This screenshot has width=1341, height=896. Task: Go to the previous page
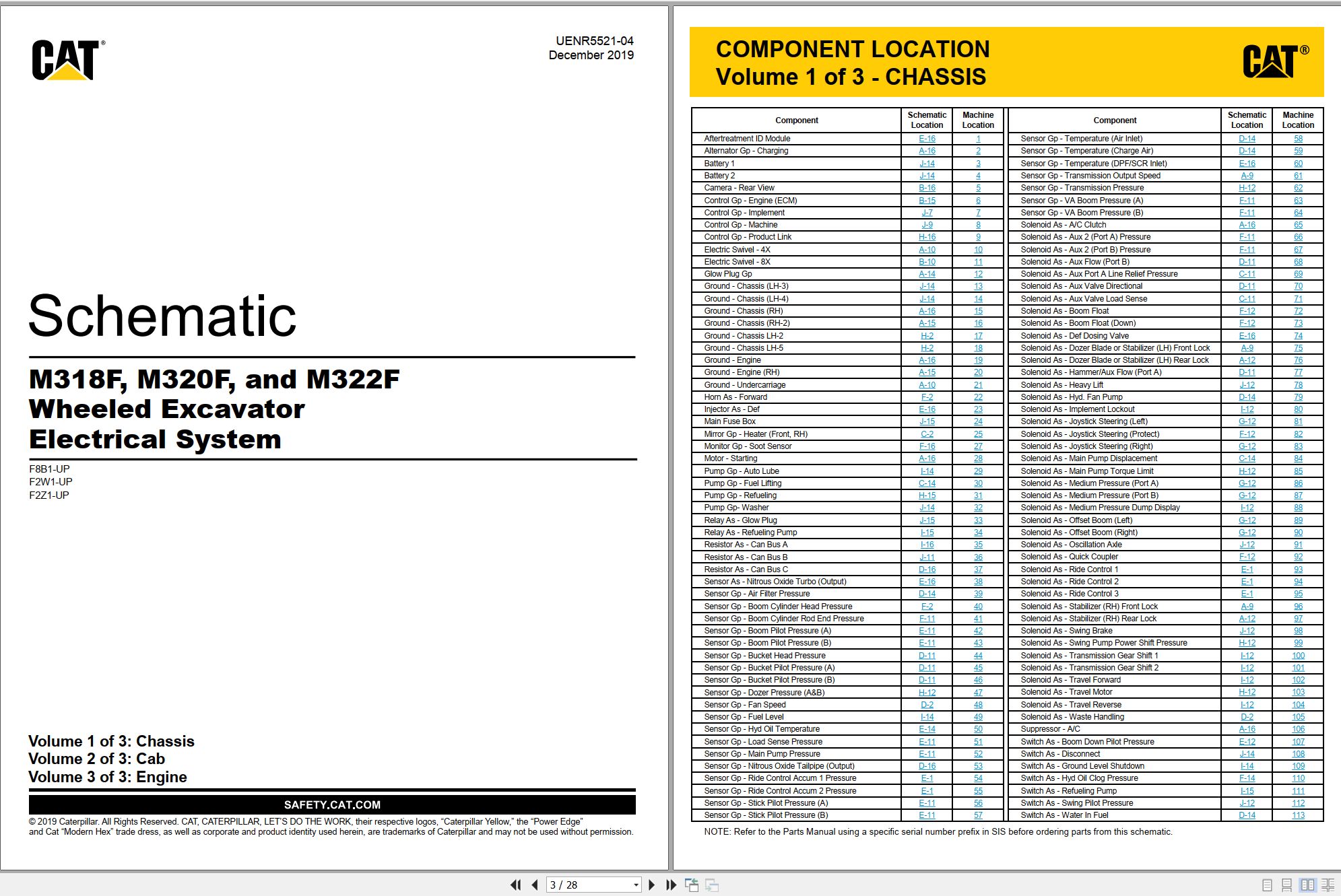click(x=535, y=885)
